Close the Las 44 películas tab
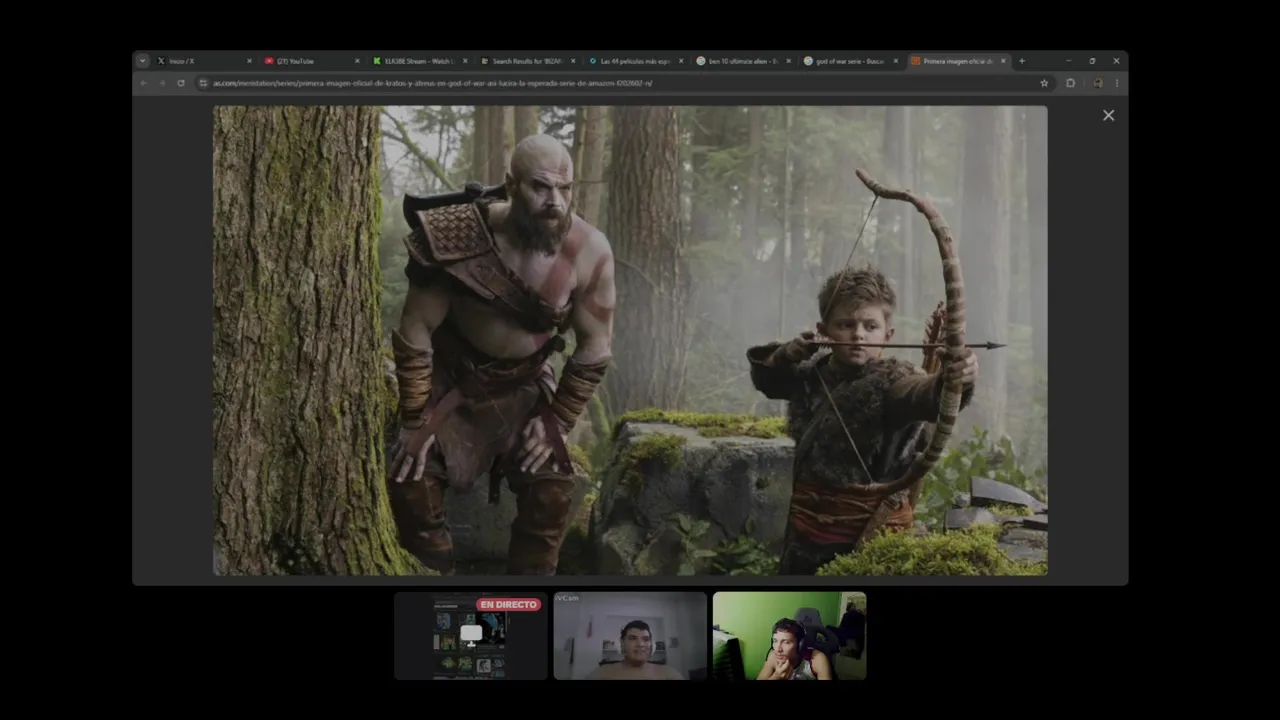This screenshot has width=1280, height=720. (x=681, y=61)
